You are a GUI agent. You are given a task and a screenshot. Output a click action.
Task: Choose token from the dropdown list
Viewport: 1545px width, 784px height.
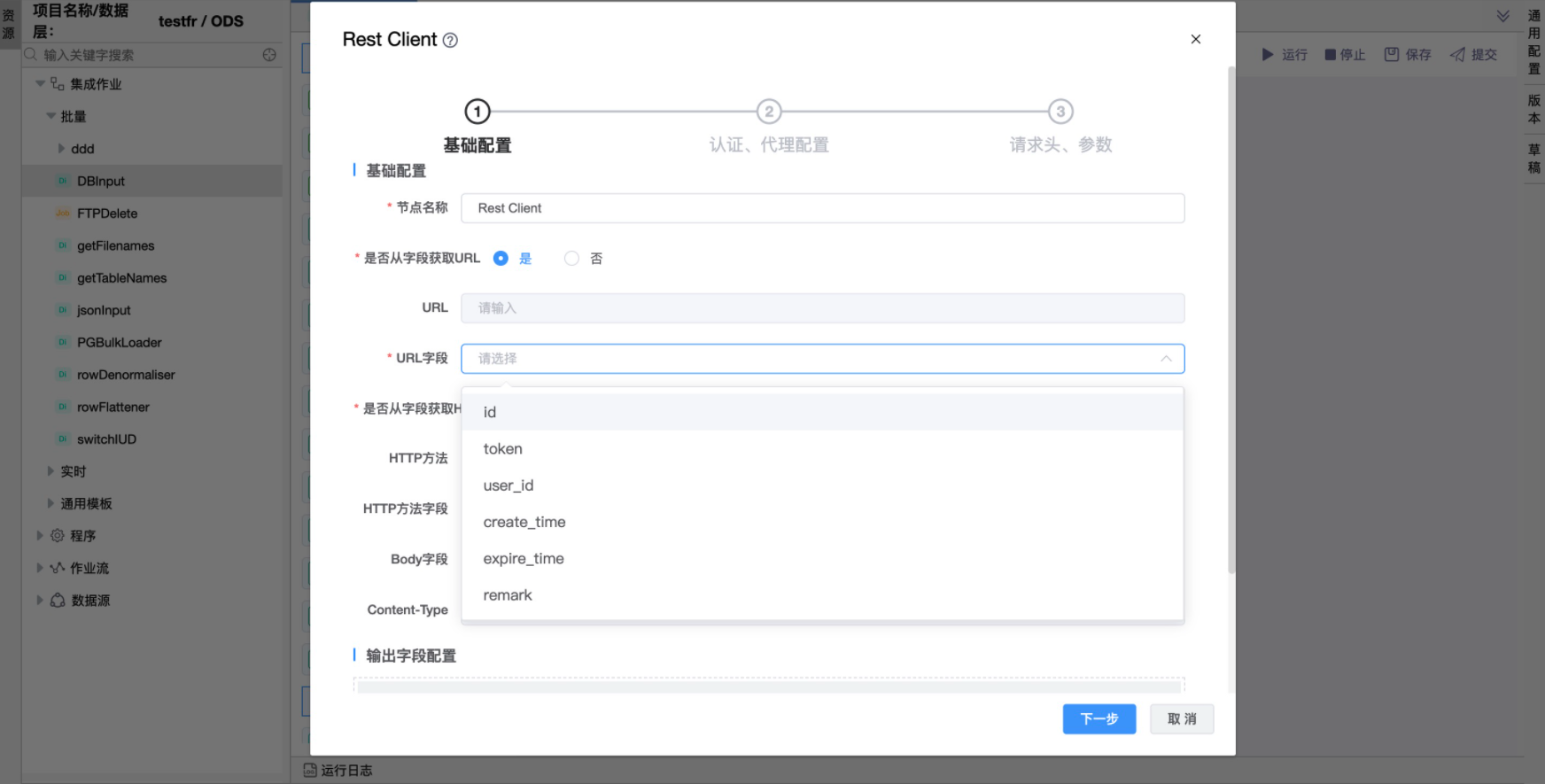pyautogui.click(x=502, y=449)
